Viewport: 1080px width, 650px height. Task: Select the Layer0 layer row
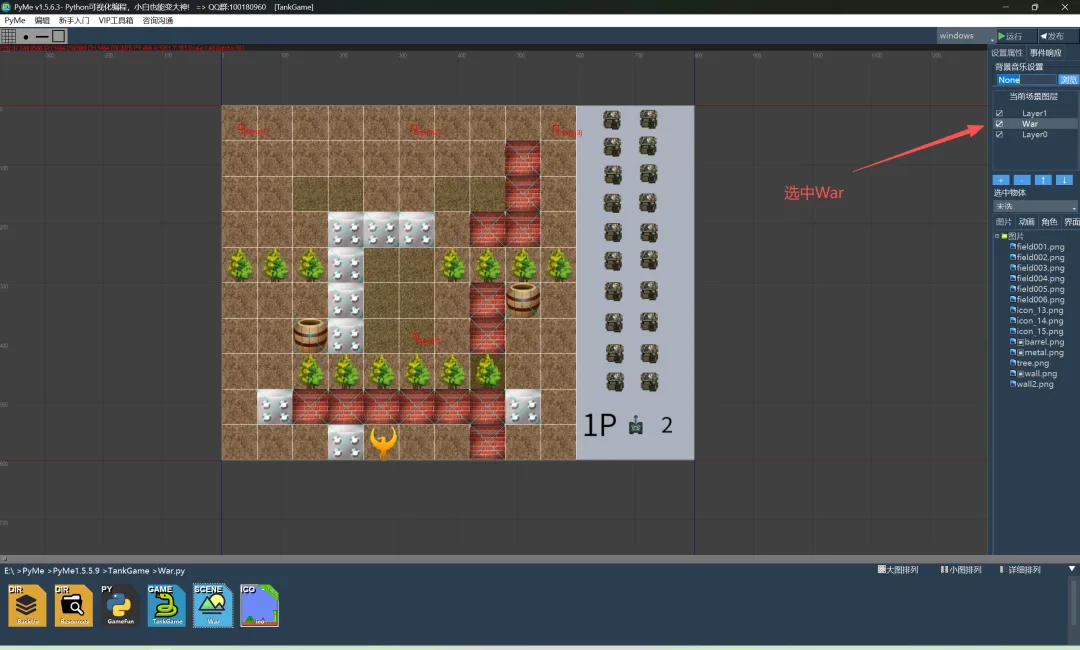click(x=1035, y=134)
